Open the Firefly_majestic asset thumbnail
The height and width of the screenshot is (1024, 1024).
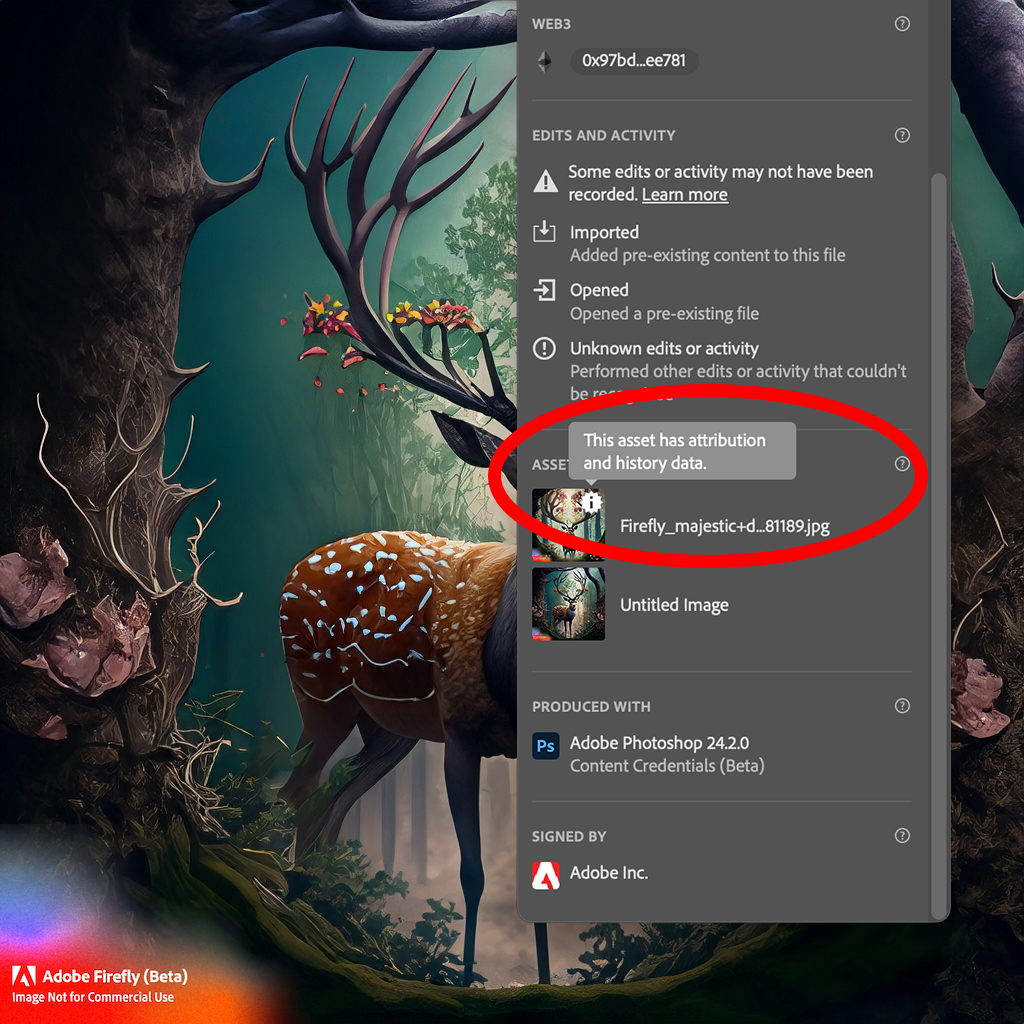point(568,525)
